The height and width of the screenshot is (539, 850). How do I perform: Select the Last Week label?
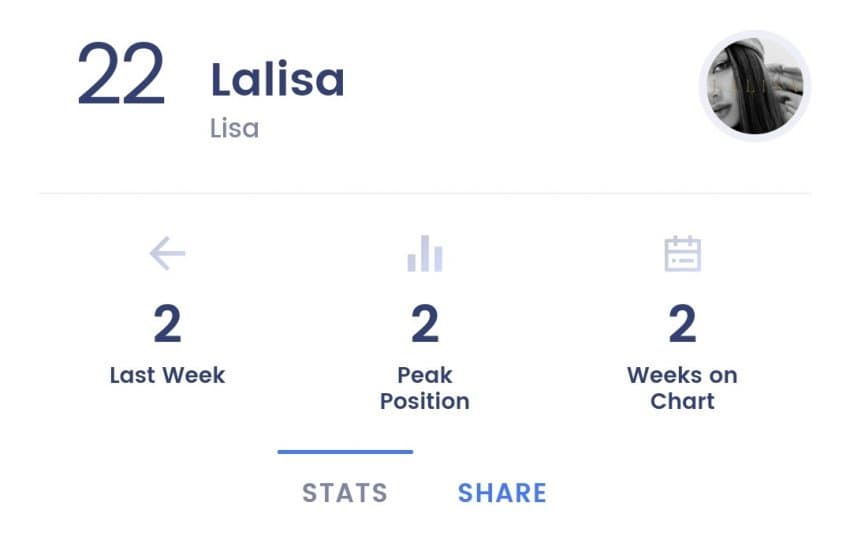[168, 375]
